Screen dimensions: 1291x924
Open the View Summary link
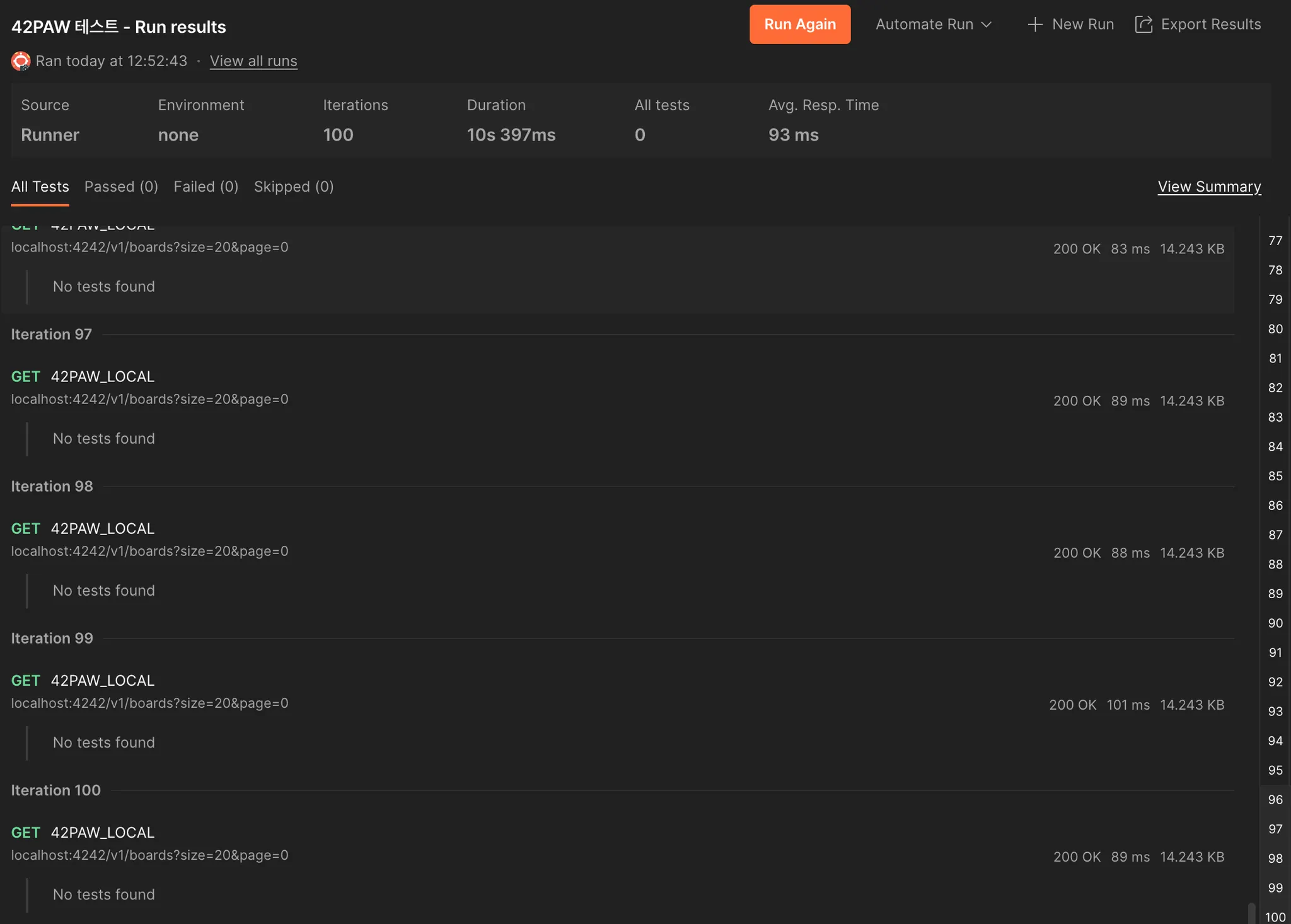[1209, 187]
